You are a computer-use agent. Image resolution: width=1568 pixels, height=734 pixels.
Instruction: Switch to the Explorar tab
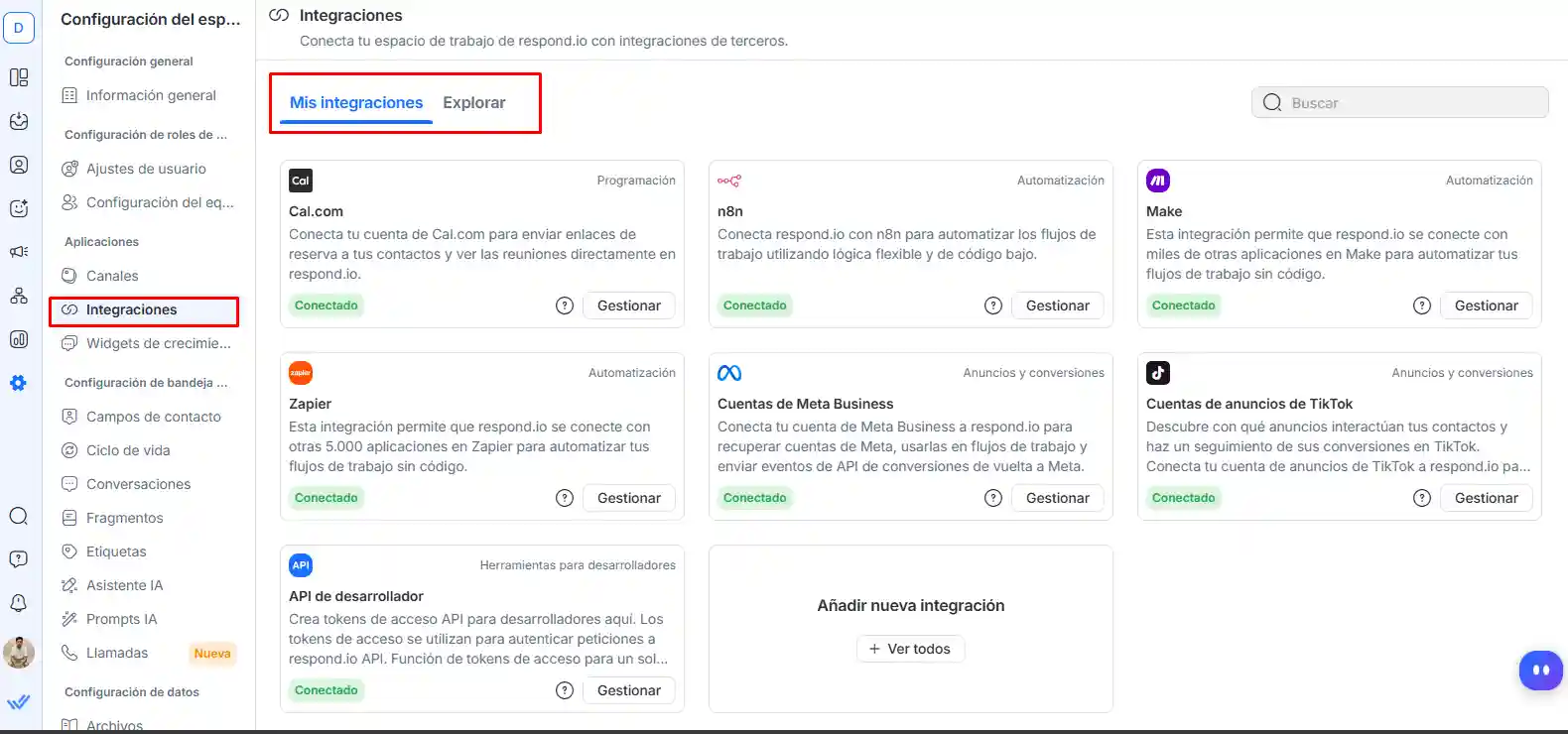tap(474, 103)
